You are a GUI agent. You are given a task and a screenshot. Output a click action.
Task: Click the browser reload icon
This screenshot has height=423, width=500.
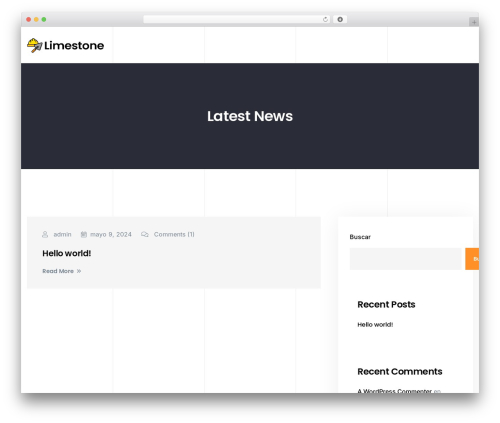pyautogui.click(x=325, y=20)
